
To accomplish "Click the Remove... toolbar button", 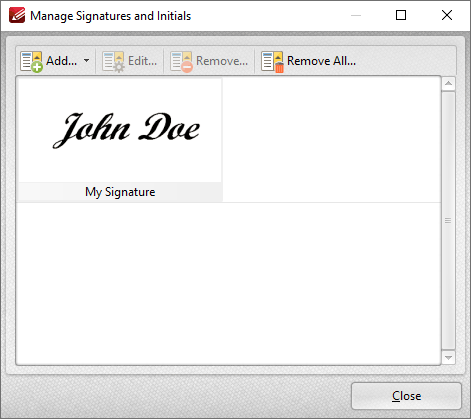I will pyautogui.click(x=209, y=61).
